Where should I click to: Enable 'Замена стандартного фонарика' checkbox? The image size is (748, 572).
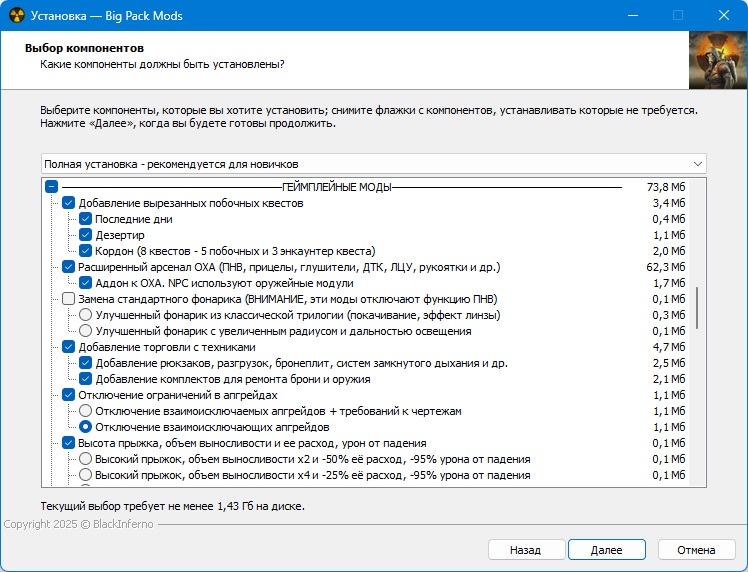pos(69,299)
